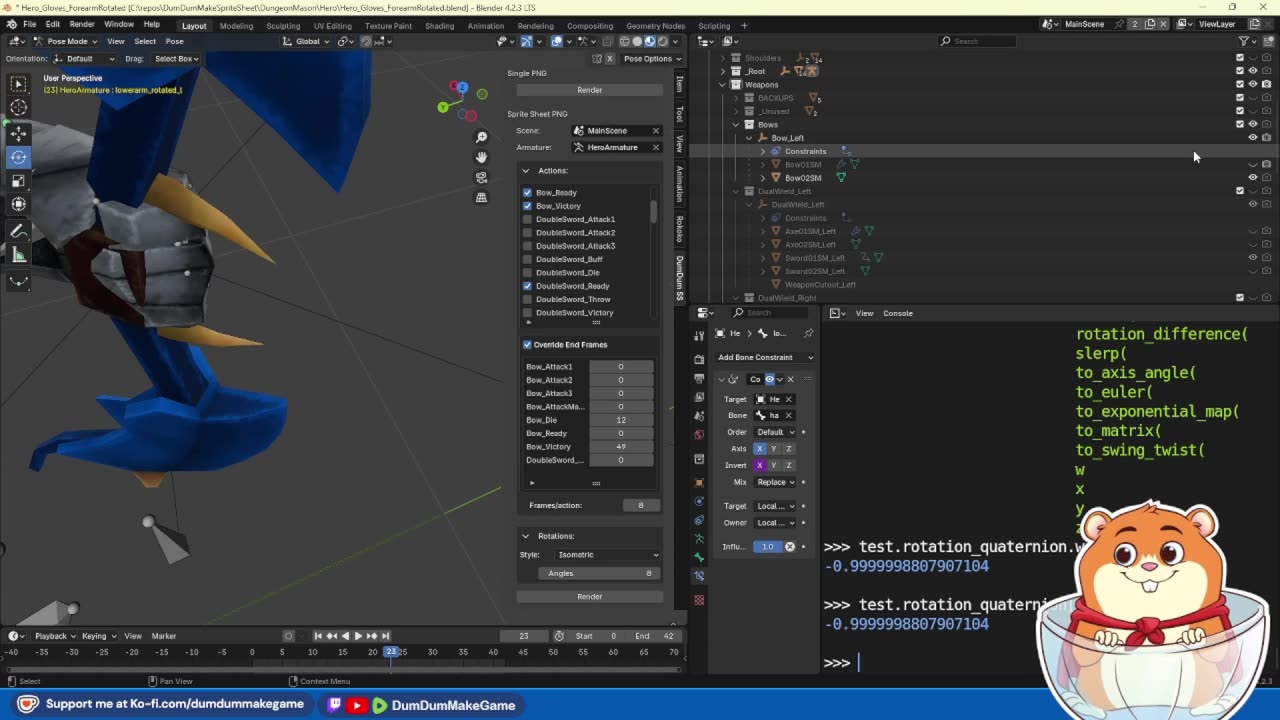Collapse the Actions panel section

click(526, 171)
